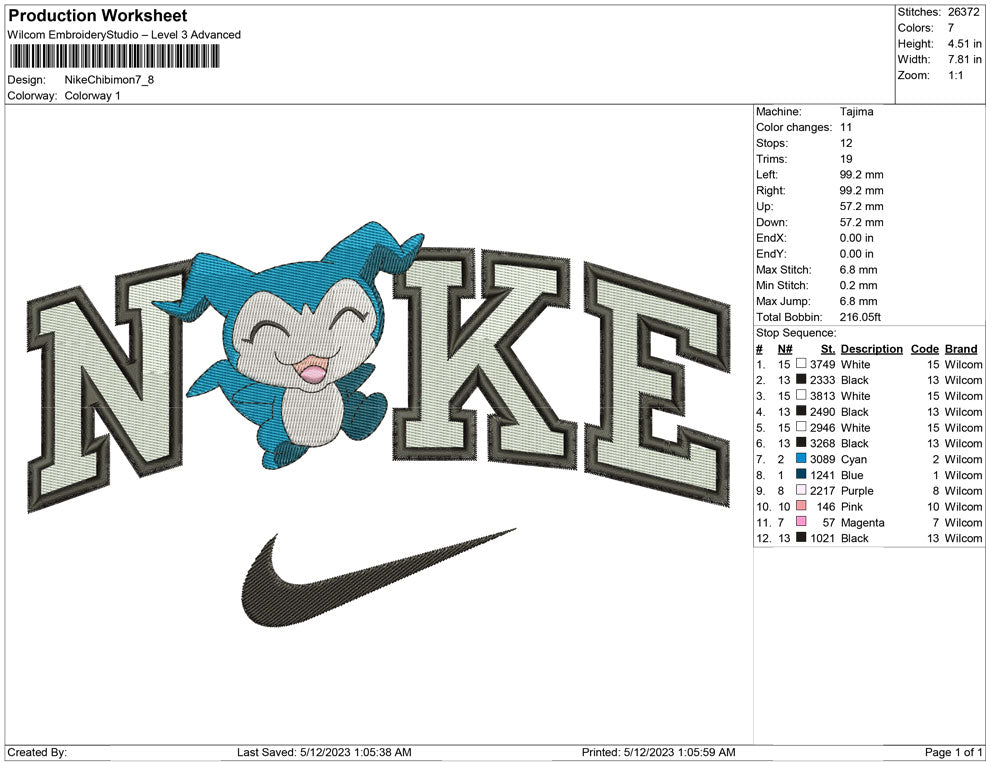Select stitch count '2333' in row 2
This screenshot has height=762, width=990.
tap(823, 380)
